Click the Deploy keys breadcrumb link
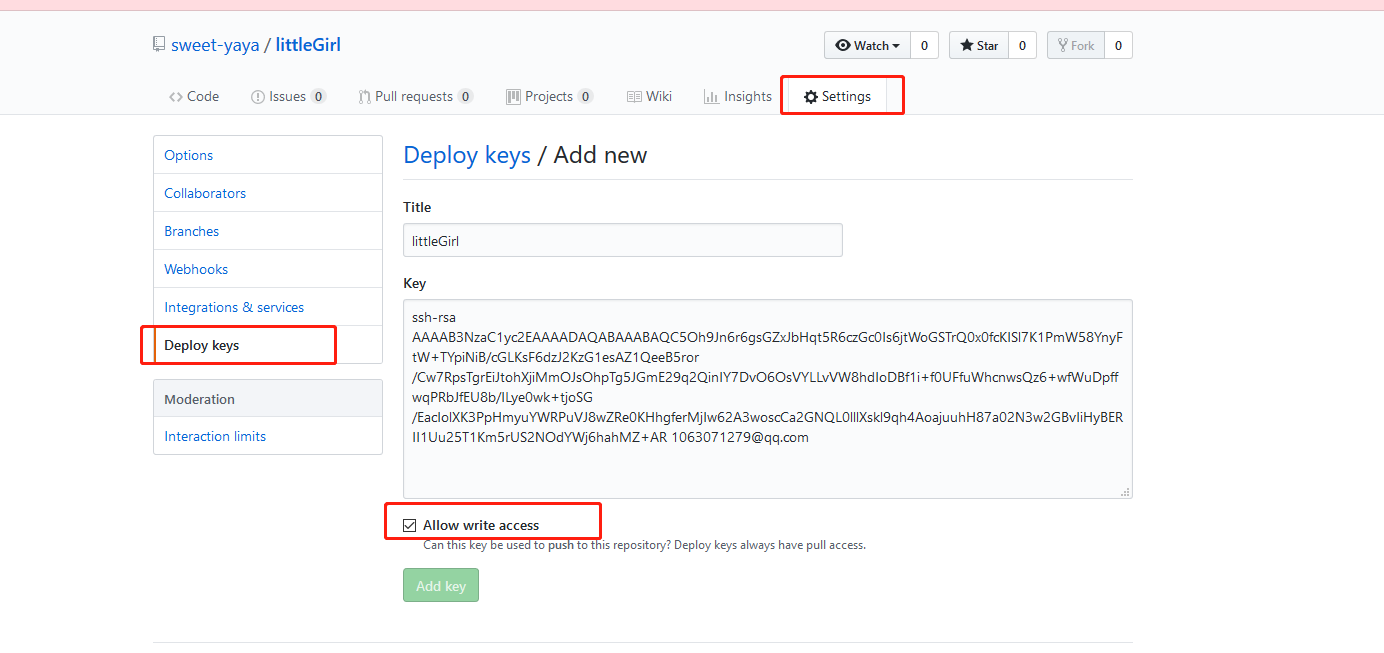The image size is (1384, 653). click(x=467, y=155)
